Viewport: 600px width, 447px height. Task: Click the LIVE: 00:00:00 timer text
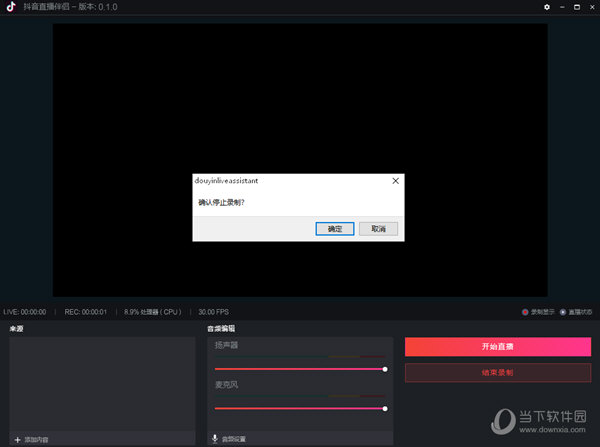(x=25, y=312)
